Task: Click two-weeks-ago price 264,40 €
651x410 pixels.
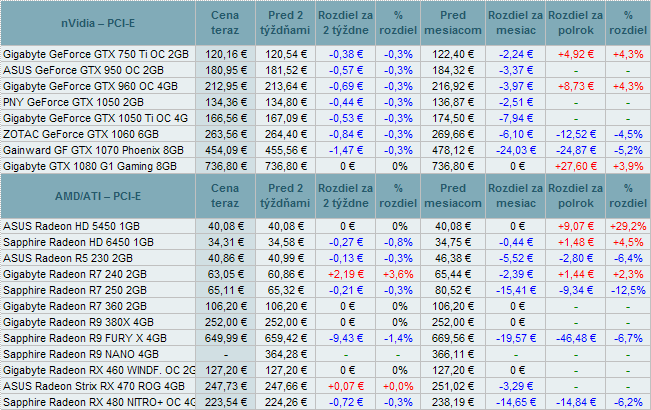Action: tap(286, 134)
